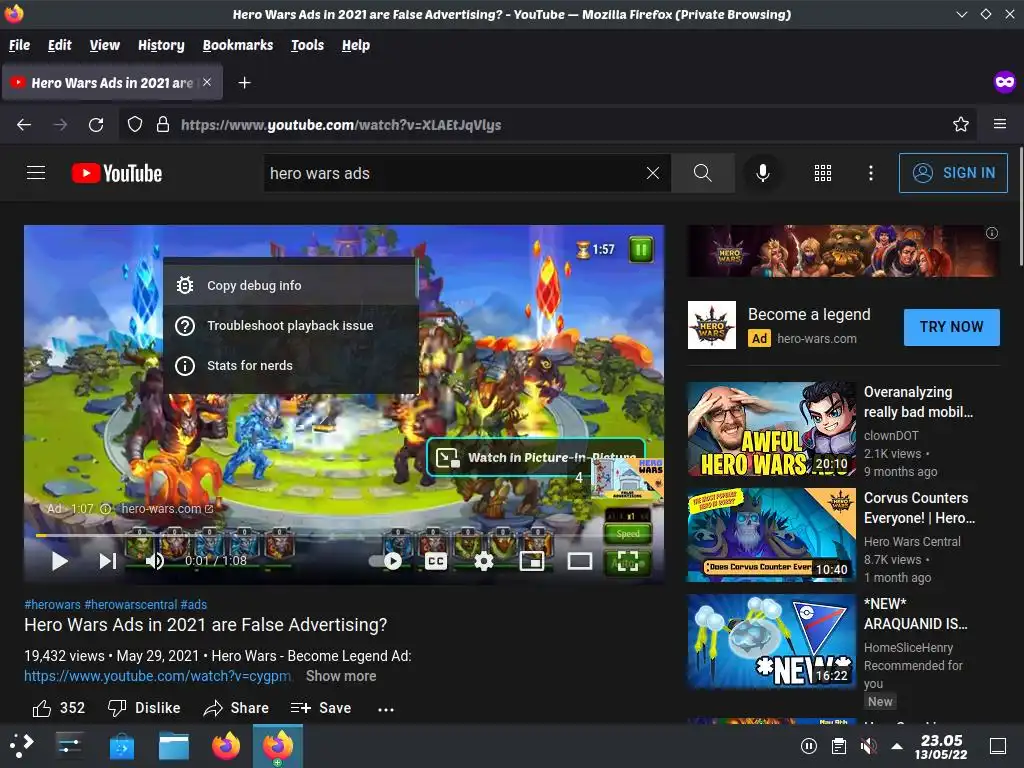Enable theater mode

point(580,561)
